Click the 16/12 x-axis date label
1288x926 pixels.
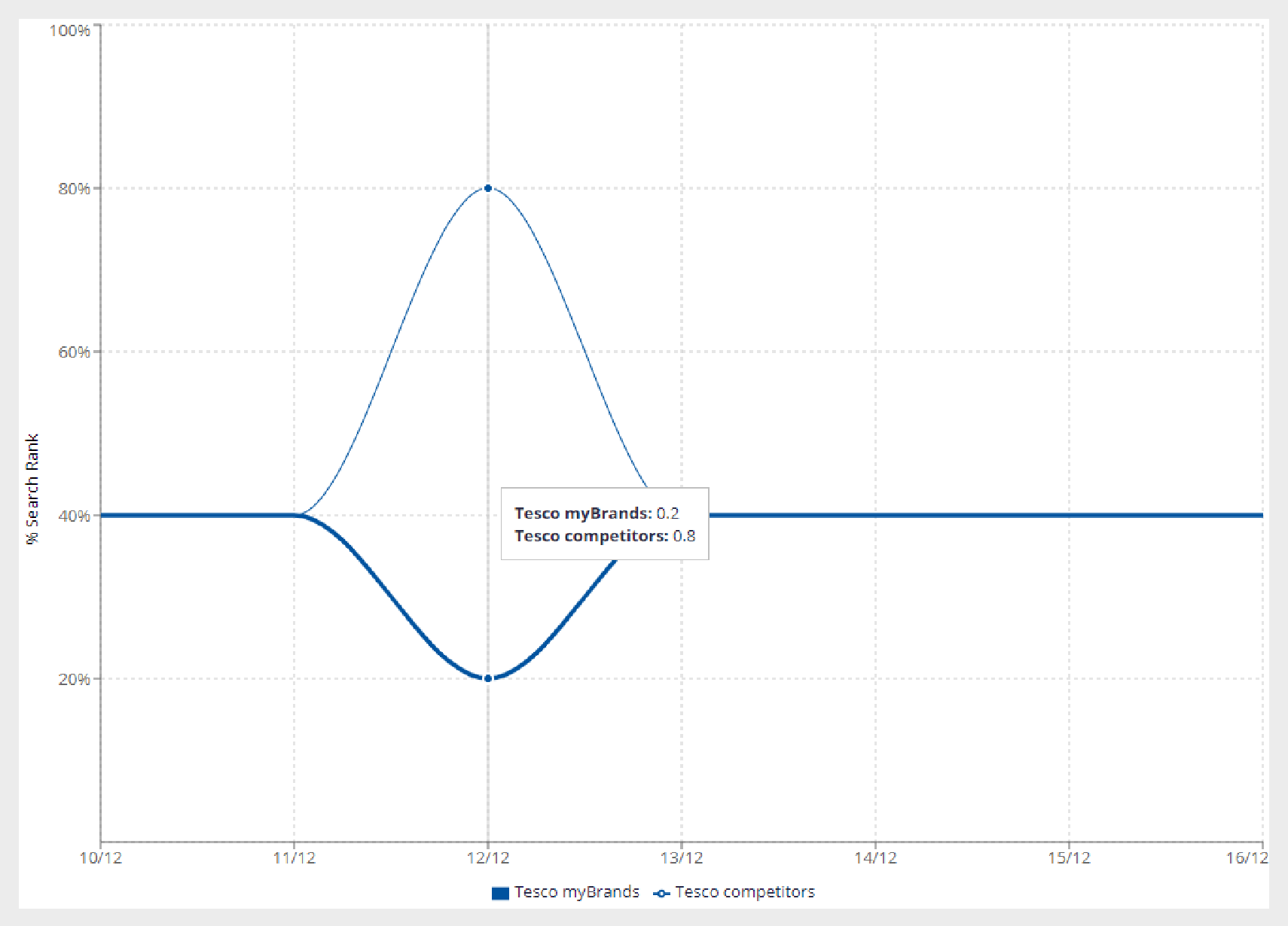pyautogui.click(x=1247, y=857)
